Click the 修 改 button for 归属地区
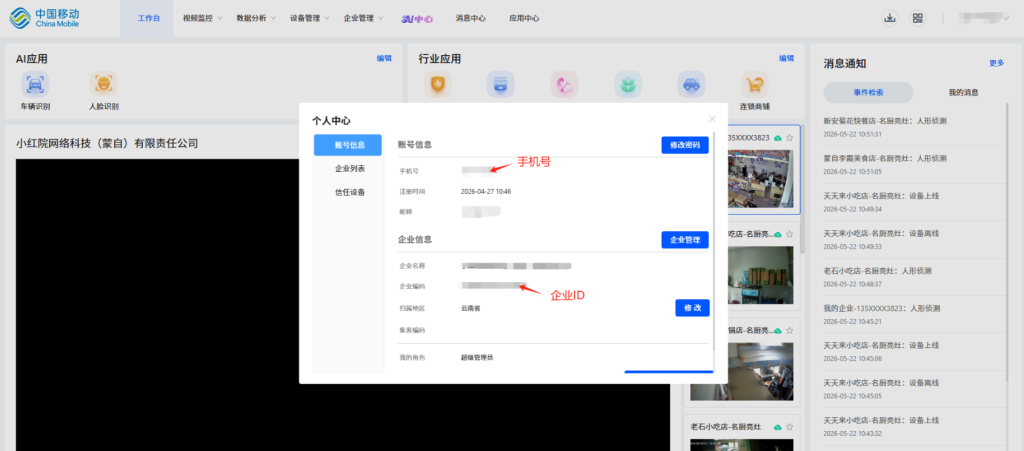Image resolution: width=1024 pixels, height=451 pixels. pyautogui.click(x=692, y=308)
